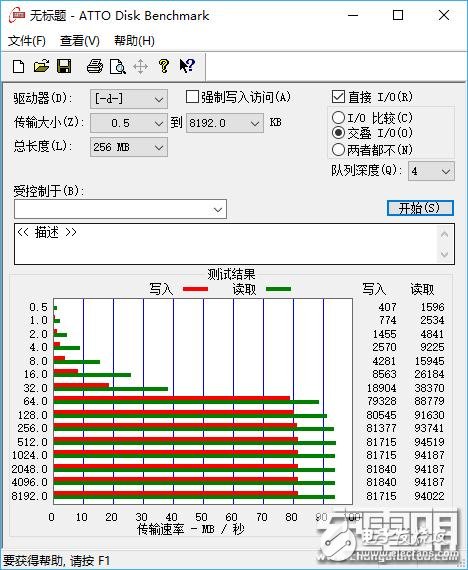Viewport: 468px width, 570px height.
Task: Open print preview icon
Action: [x=118, y=67]
